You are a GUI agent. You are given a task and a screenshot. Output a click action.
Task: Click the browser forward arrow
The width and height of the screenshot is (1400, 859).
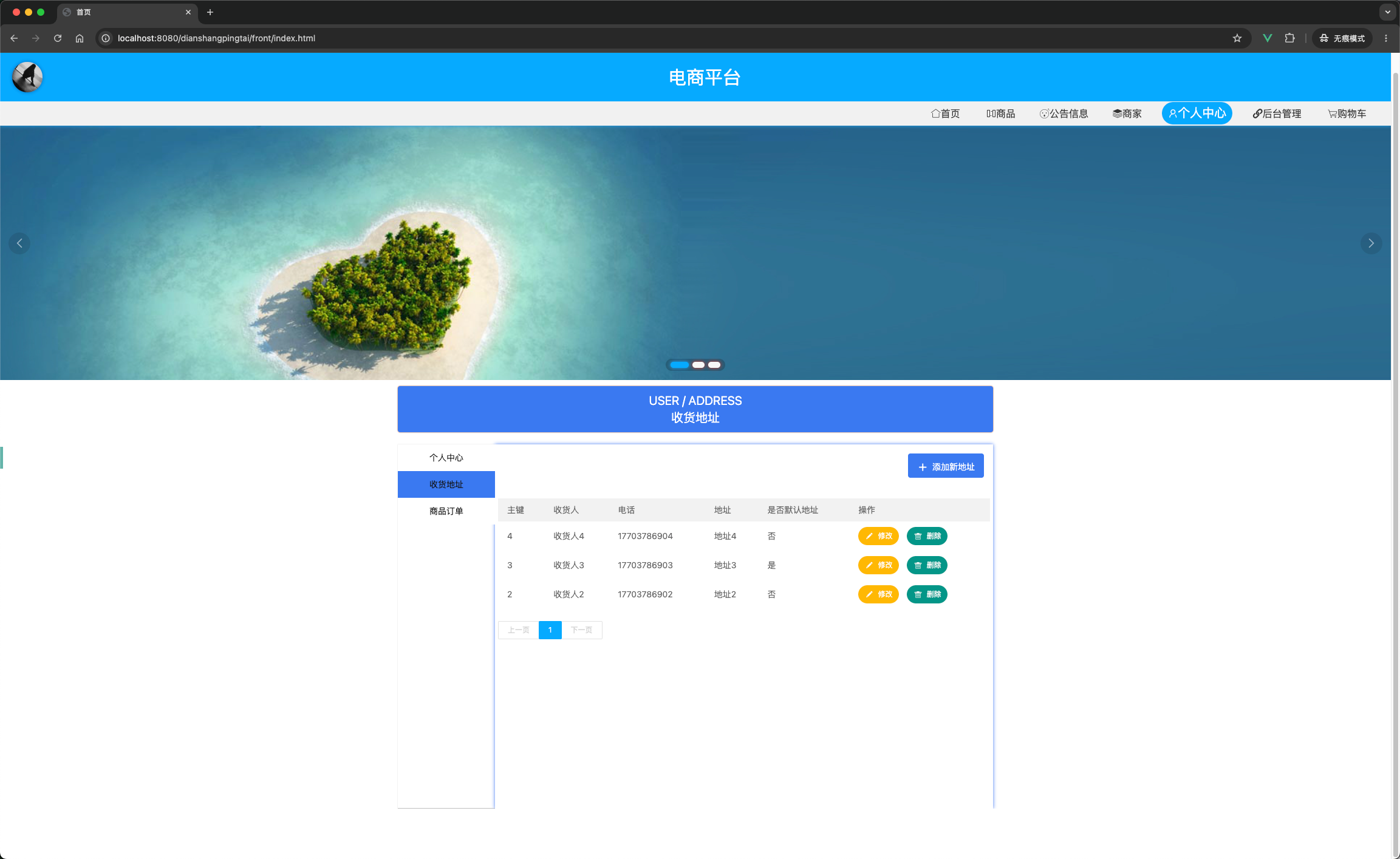click(36, 38)
